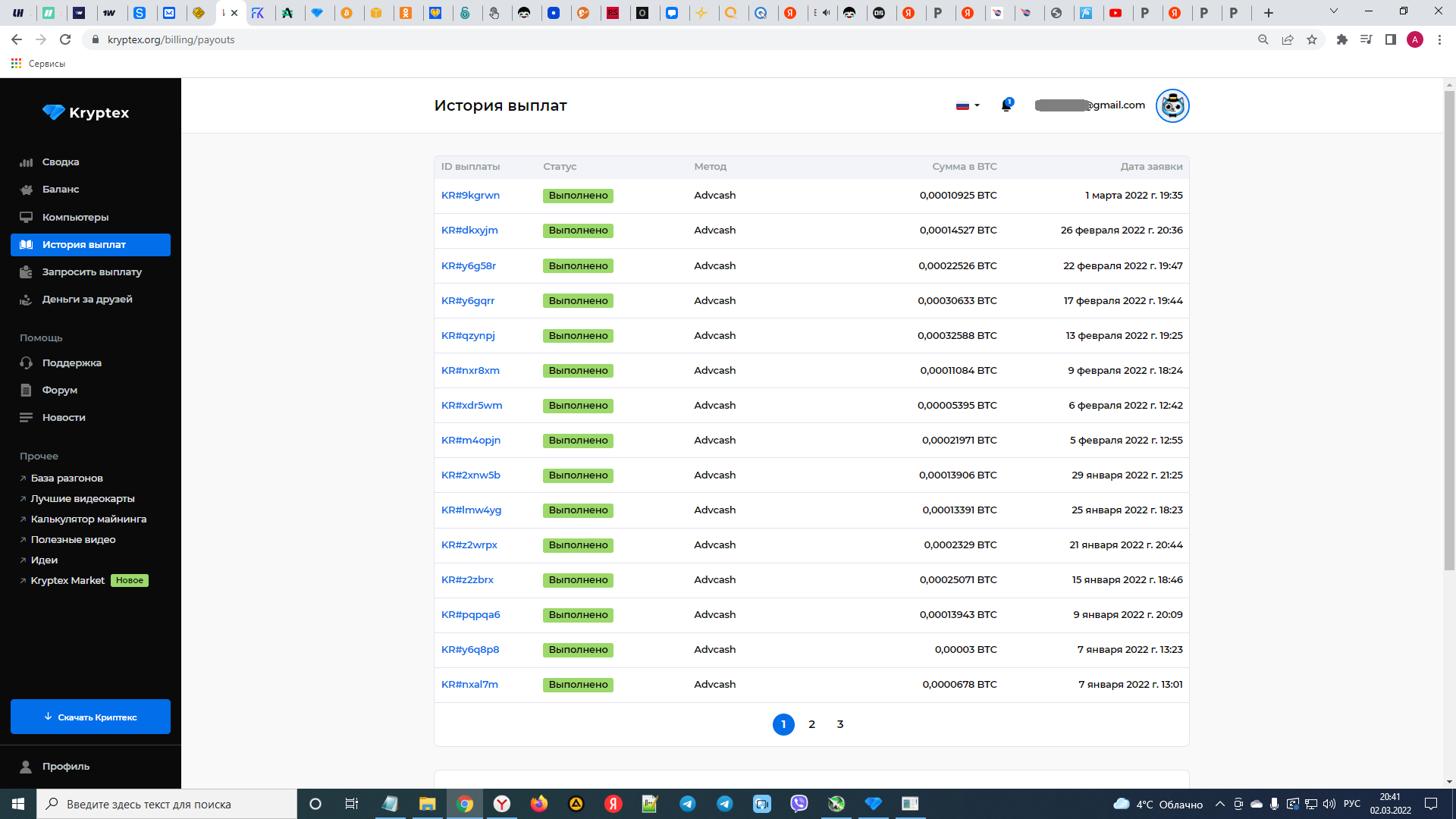Viewport: 1456px width, 819px height.
Task: Show hidden tray icons chevron
Action: [1219, 804]
